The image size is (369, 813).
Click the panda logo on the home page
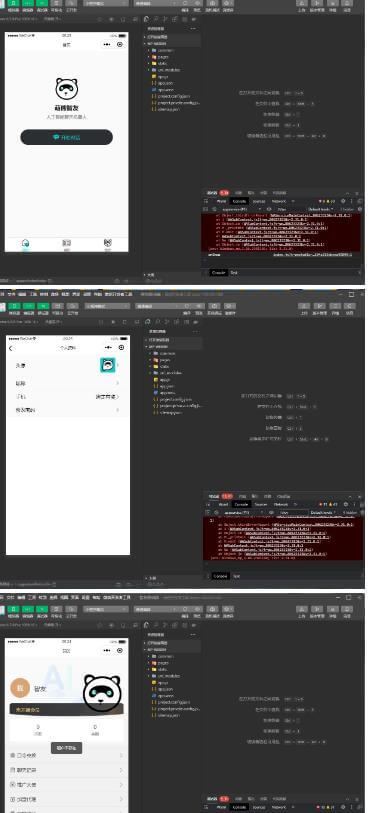tap(66, 89)
